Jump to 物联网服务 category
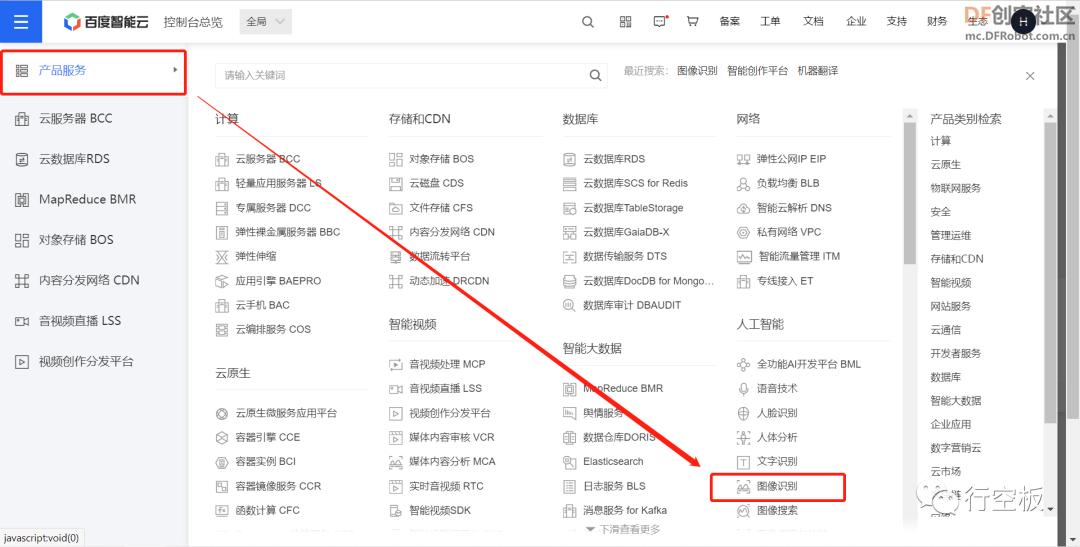The image size is (1080, 547). click(x=955, y=188)
